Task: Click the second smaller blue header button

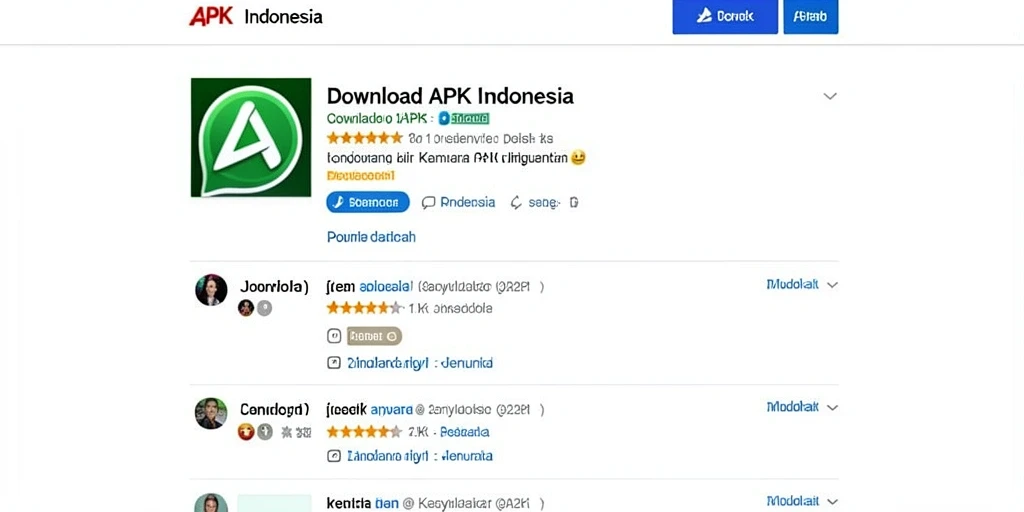Action: point(810,16)
